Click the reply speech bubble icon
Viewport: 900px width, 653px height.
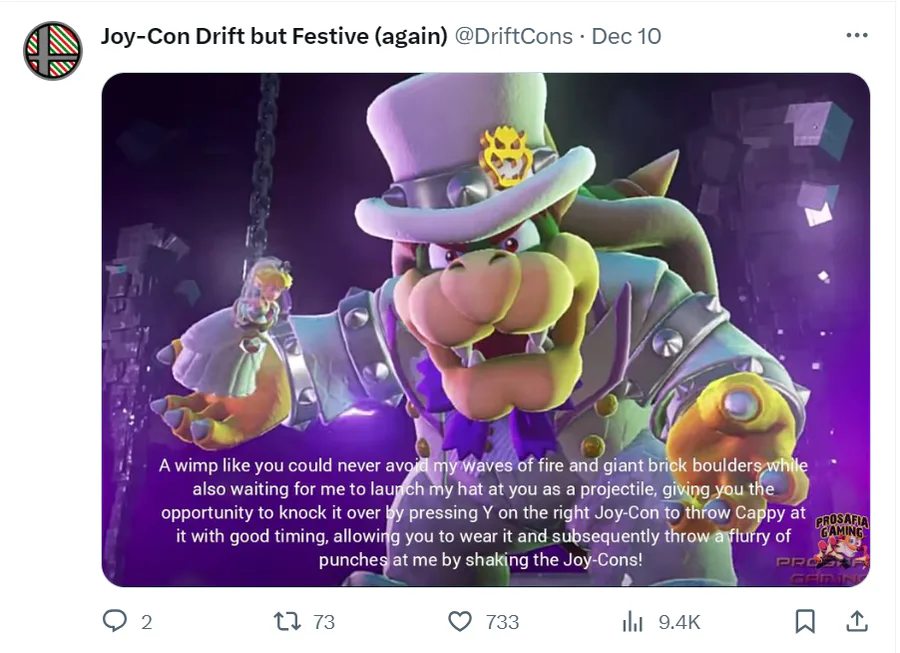tap(115, 621)
